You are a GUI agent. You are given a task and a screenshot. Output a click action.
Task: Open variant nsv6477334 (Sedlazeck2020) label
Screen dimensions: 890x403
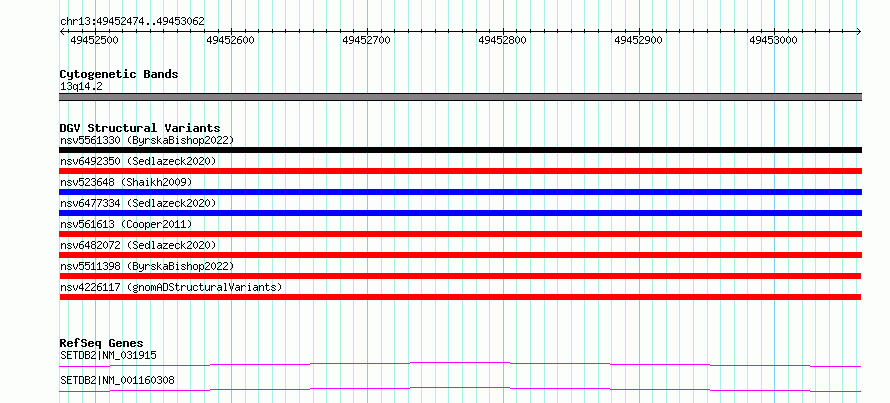[138, 203]
